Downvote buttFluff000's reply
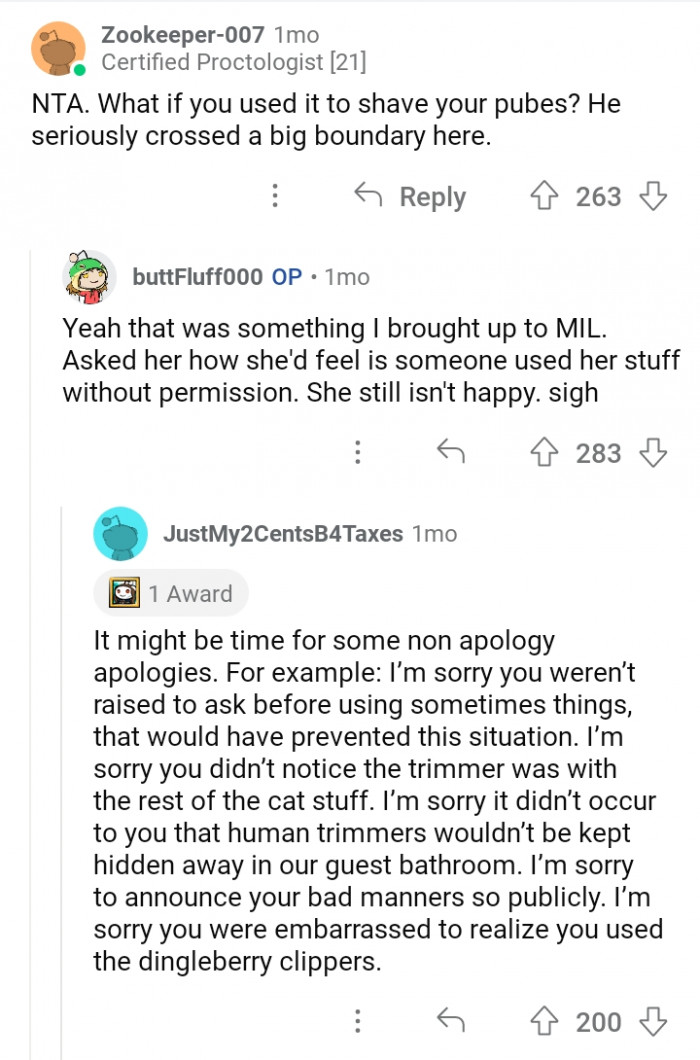The image size is (700, 1060). [652, 454]
